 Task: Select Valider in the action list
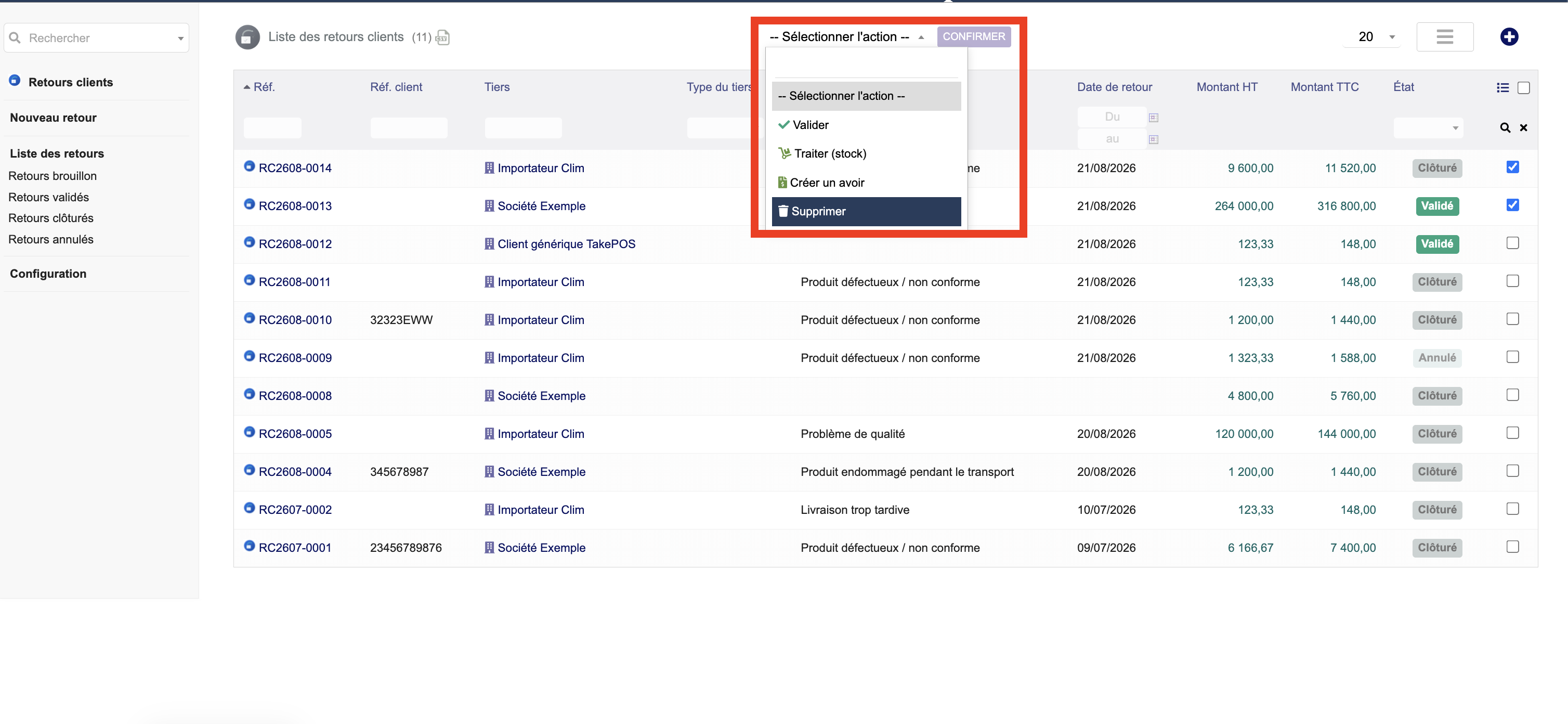coord(866,125)
